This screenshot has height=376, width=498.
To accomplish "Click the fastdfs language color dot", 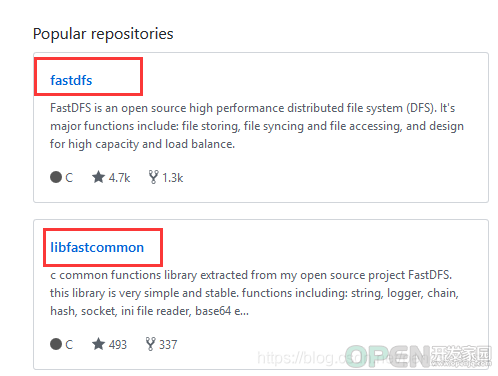I will coord(56,177).
